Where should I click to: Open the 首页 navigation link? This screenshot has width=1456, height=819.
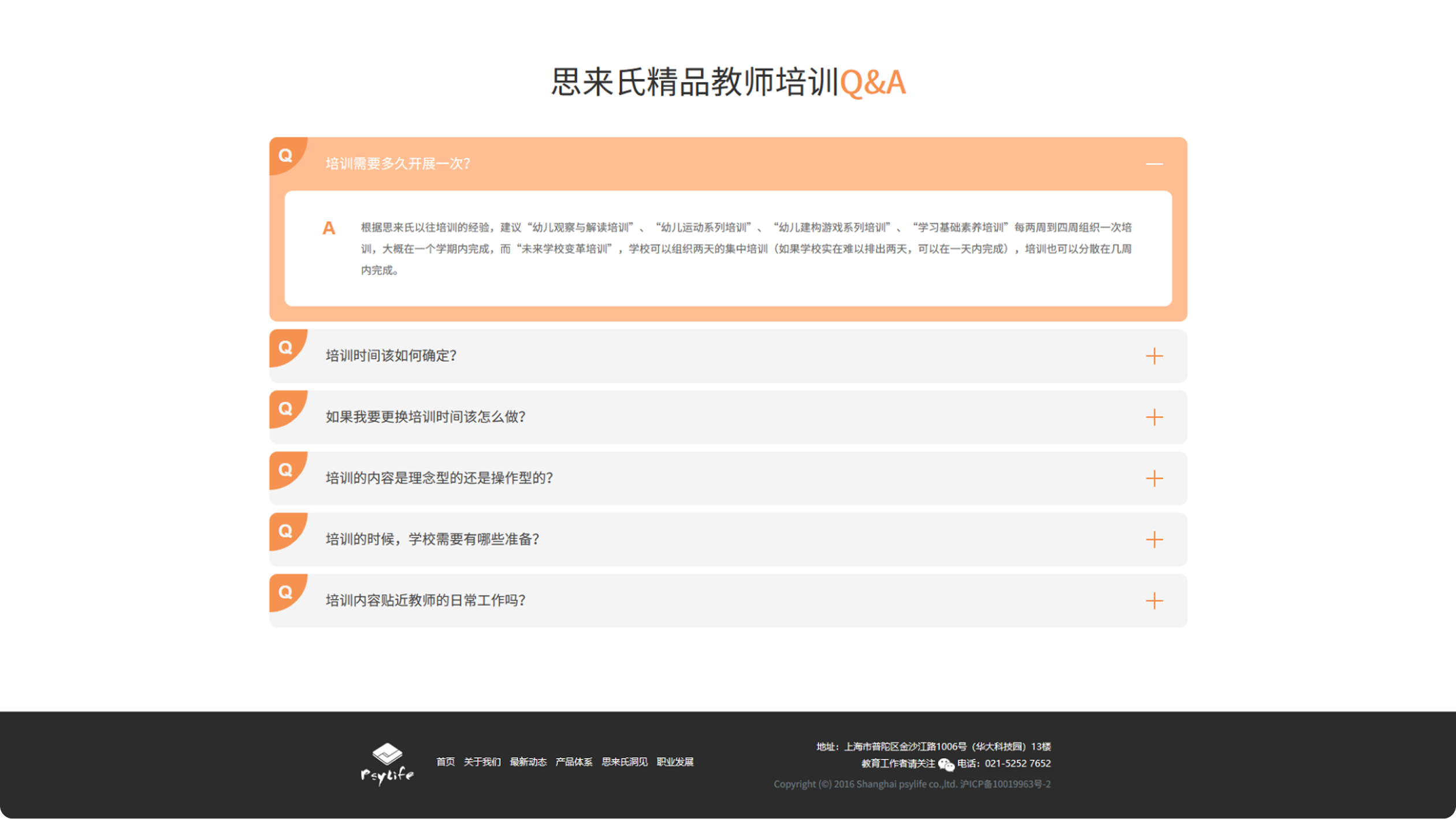[x=445, y=762]
